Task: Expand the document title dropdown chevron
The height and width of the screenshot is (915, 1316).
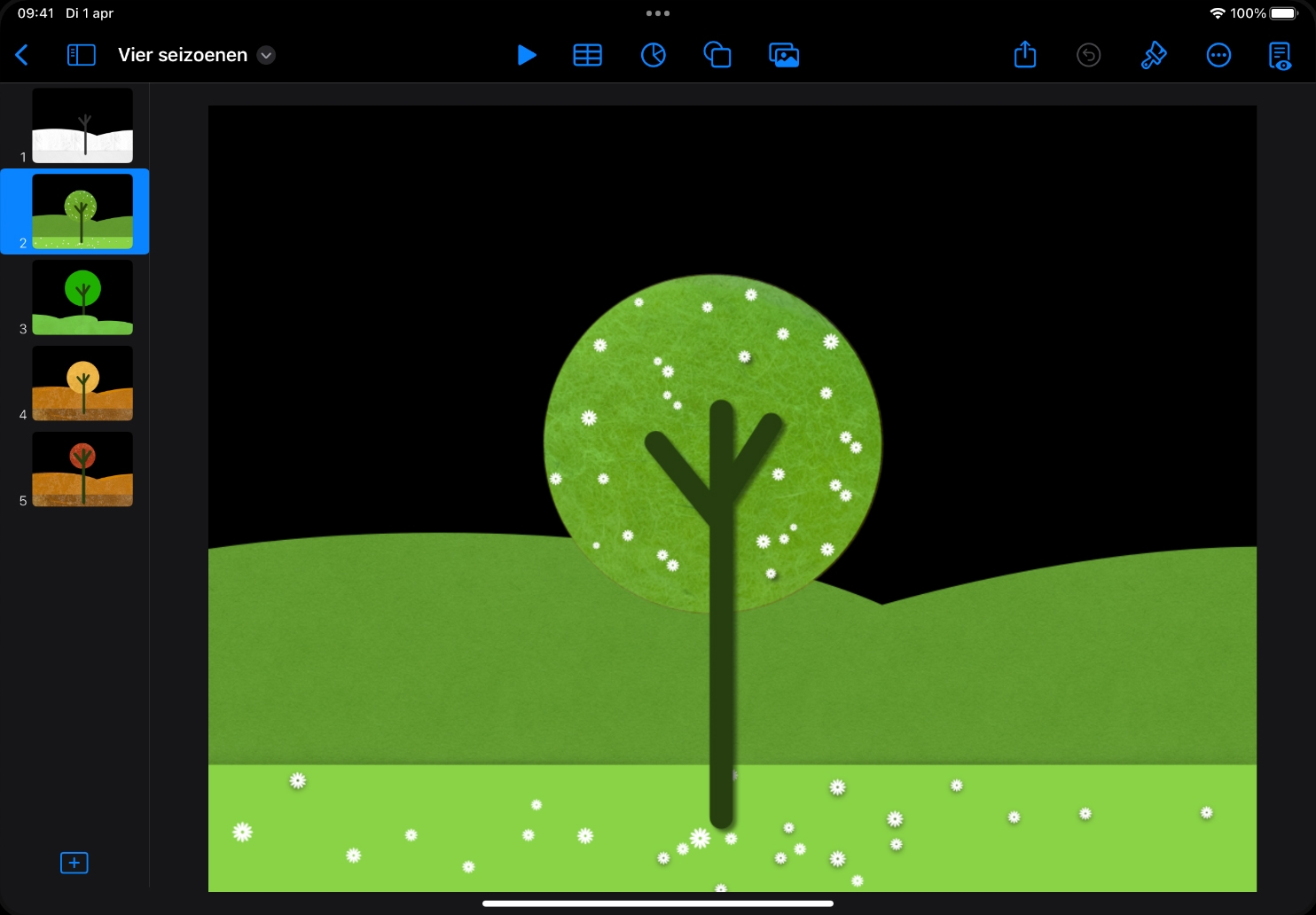Action: click(x=266, y=55)
